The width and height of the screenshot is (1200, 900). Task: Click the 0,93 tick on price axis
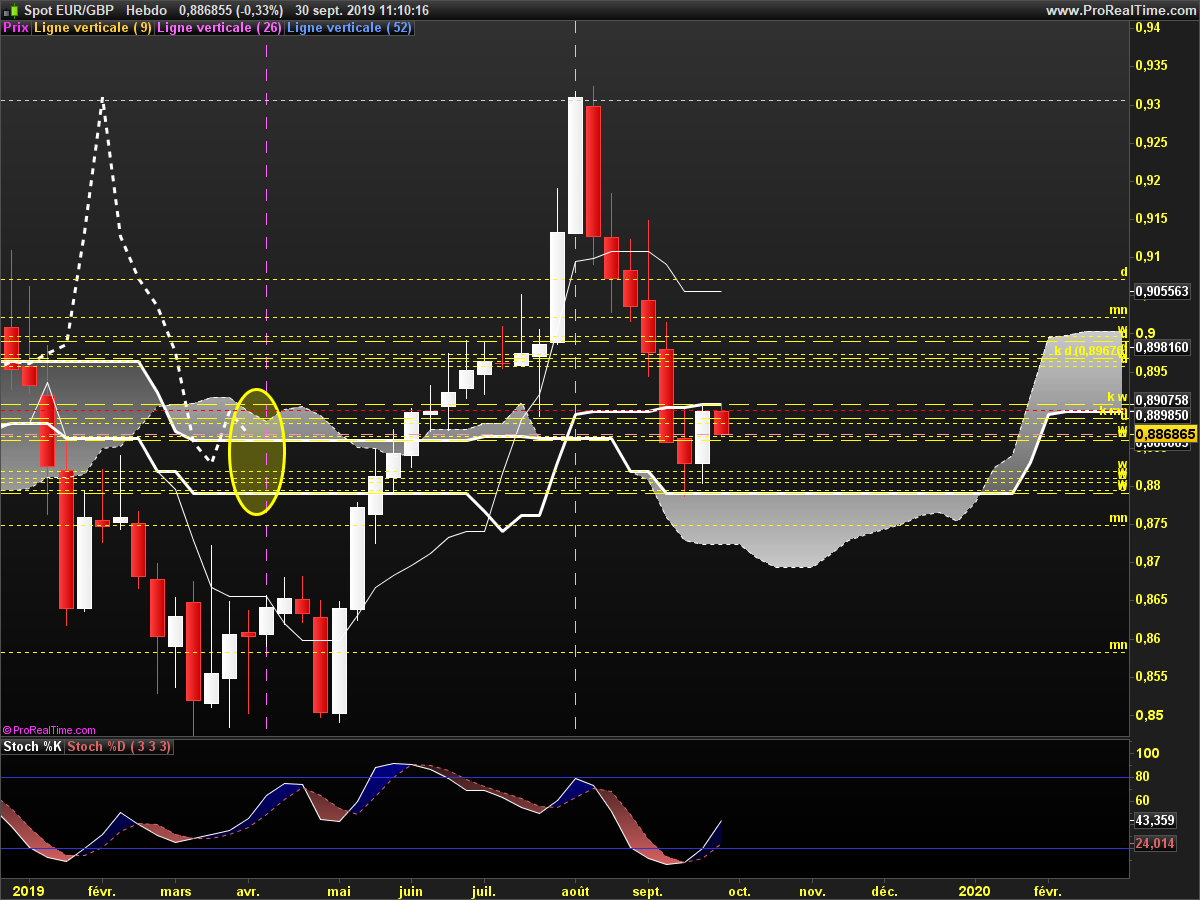click(x=1149, y=104)
